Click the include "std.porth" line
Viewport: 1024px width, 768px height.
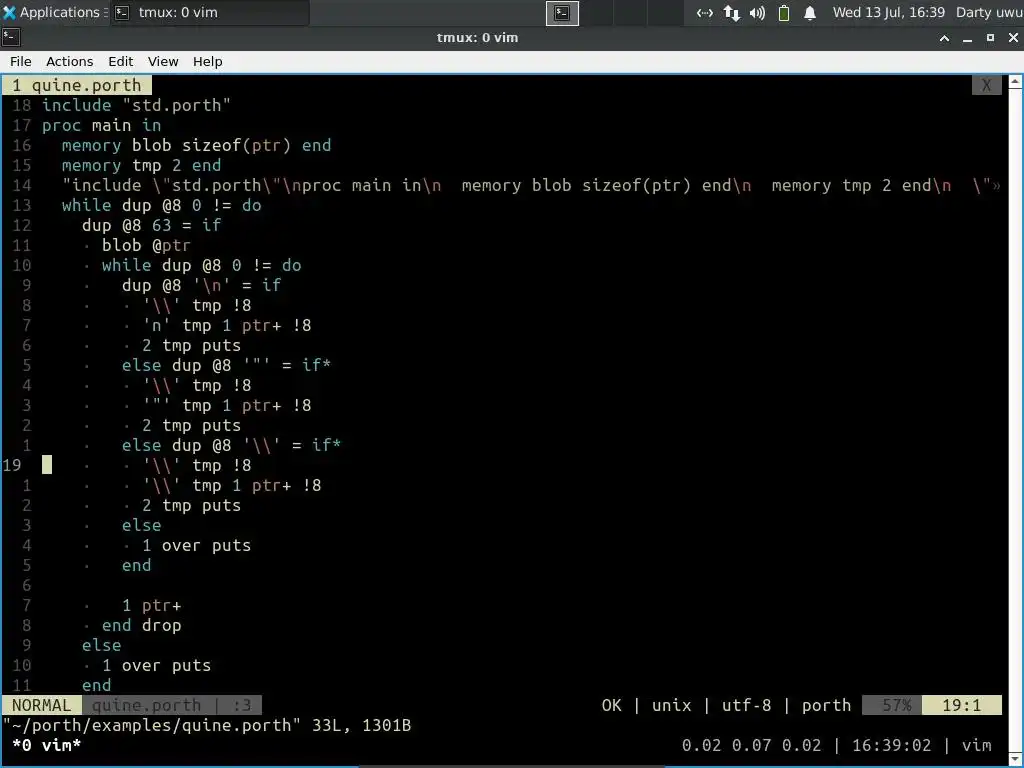[x=136, y=105]
